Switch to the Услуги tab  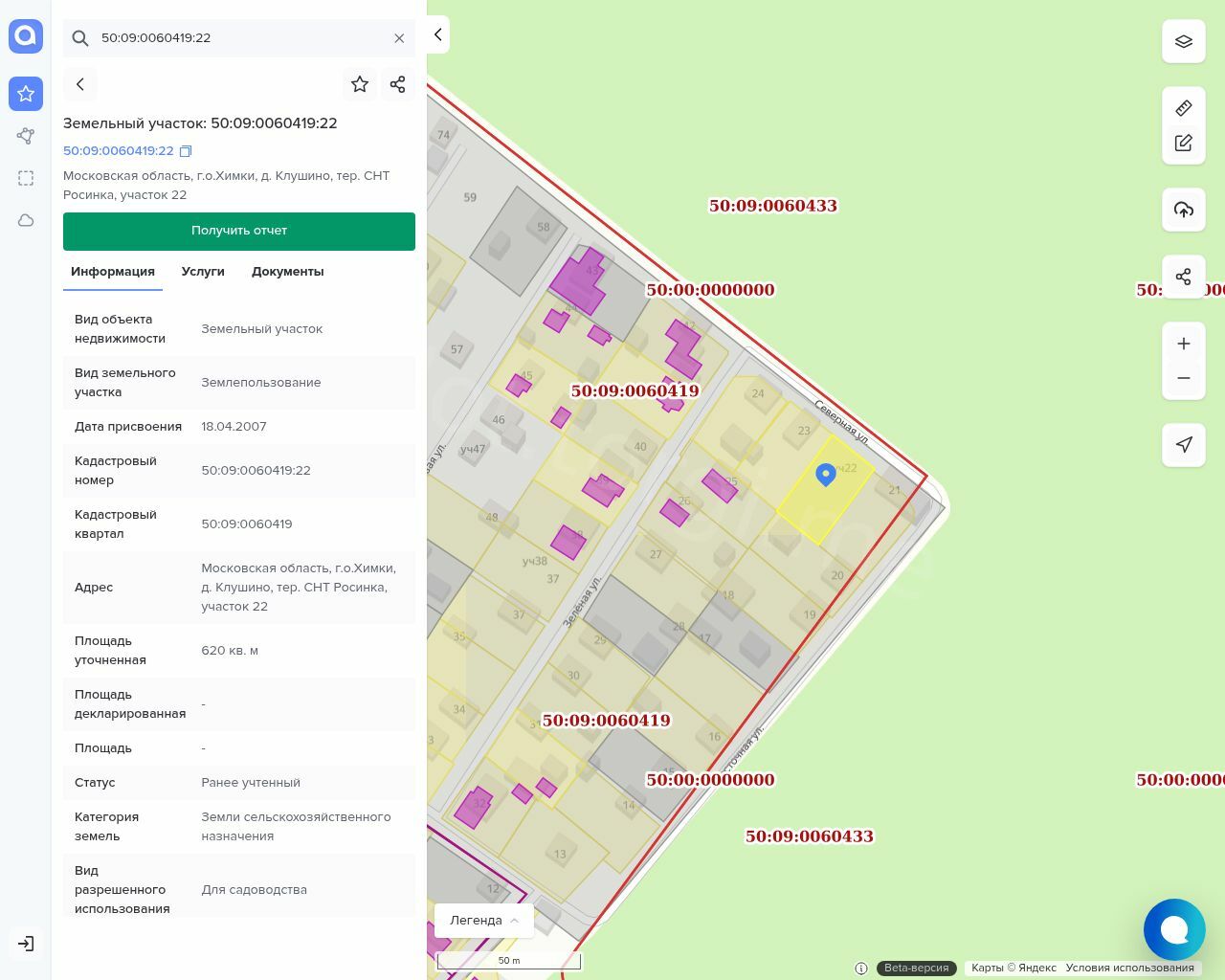click(203, 272)
